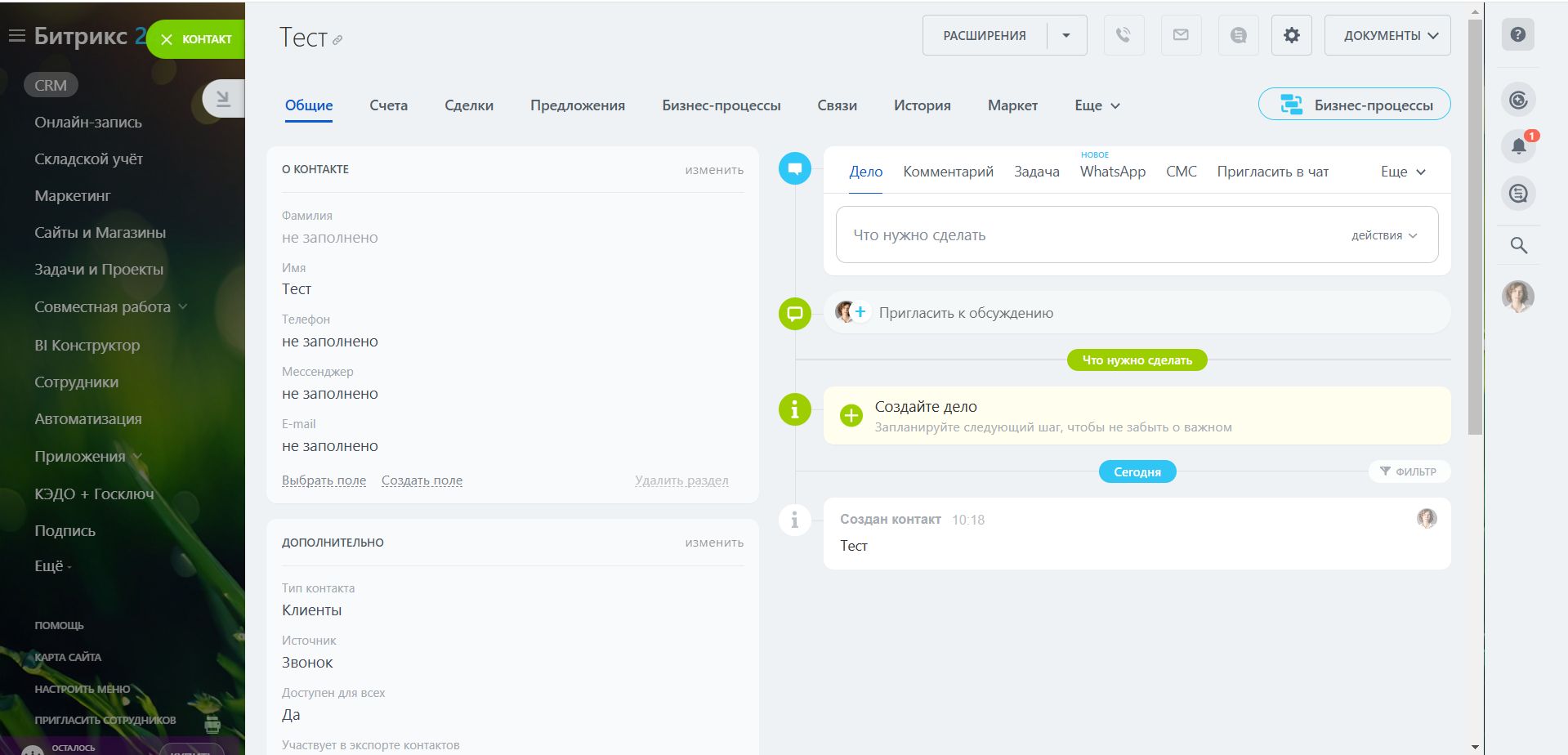Expand the РАСШИРЕНИЯ dropdown arrow
The image size is (1568, 755).
[x=1065, y=35]
